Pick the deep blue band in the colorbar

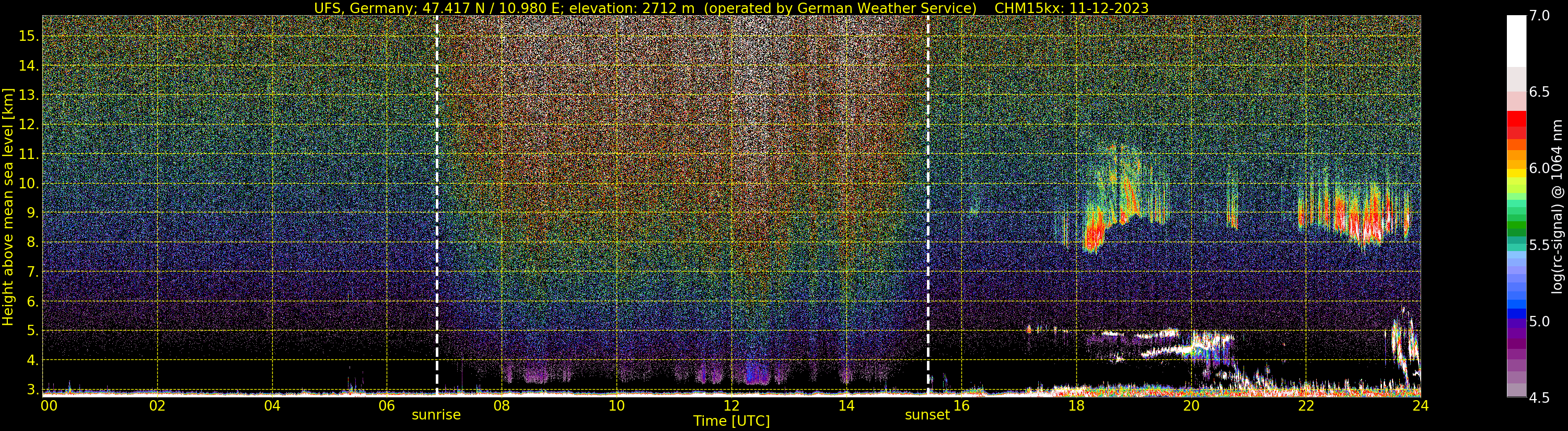coord(1516,314)
